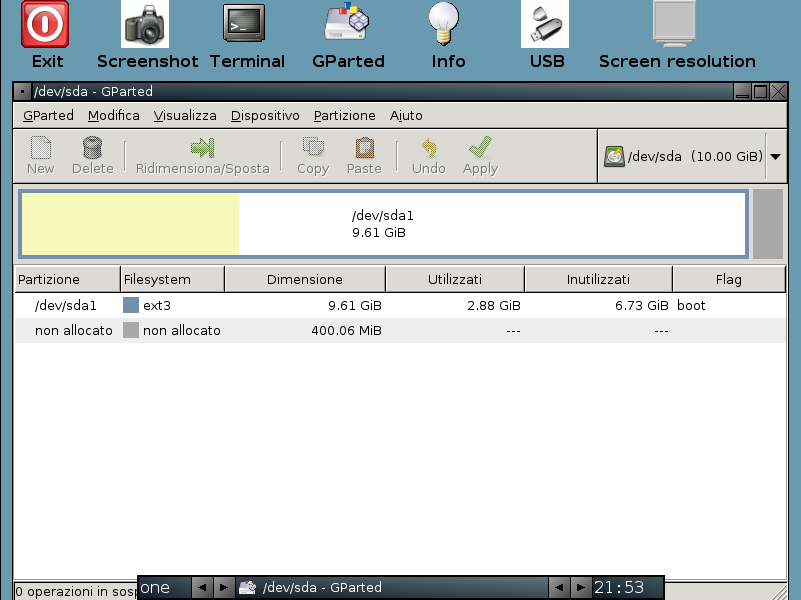Image resolution: width=801 pixels, height=600 pixels.
Task: Click the Inutilizzati column header
Action: pyautogui.click(x=598, y=279)
